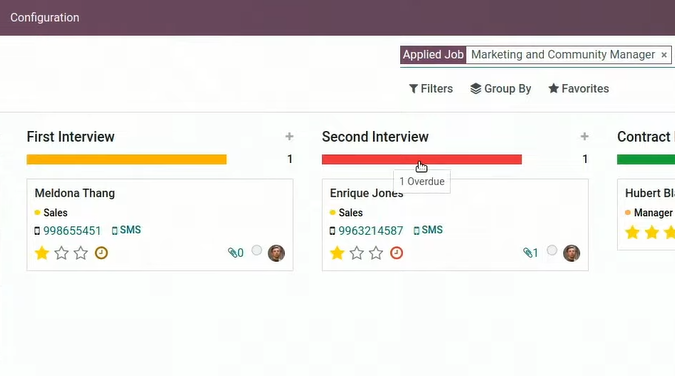Open the Filters dropdown

[x=430, y=89]
